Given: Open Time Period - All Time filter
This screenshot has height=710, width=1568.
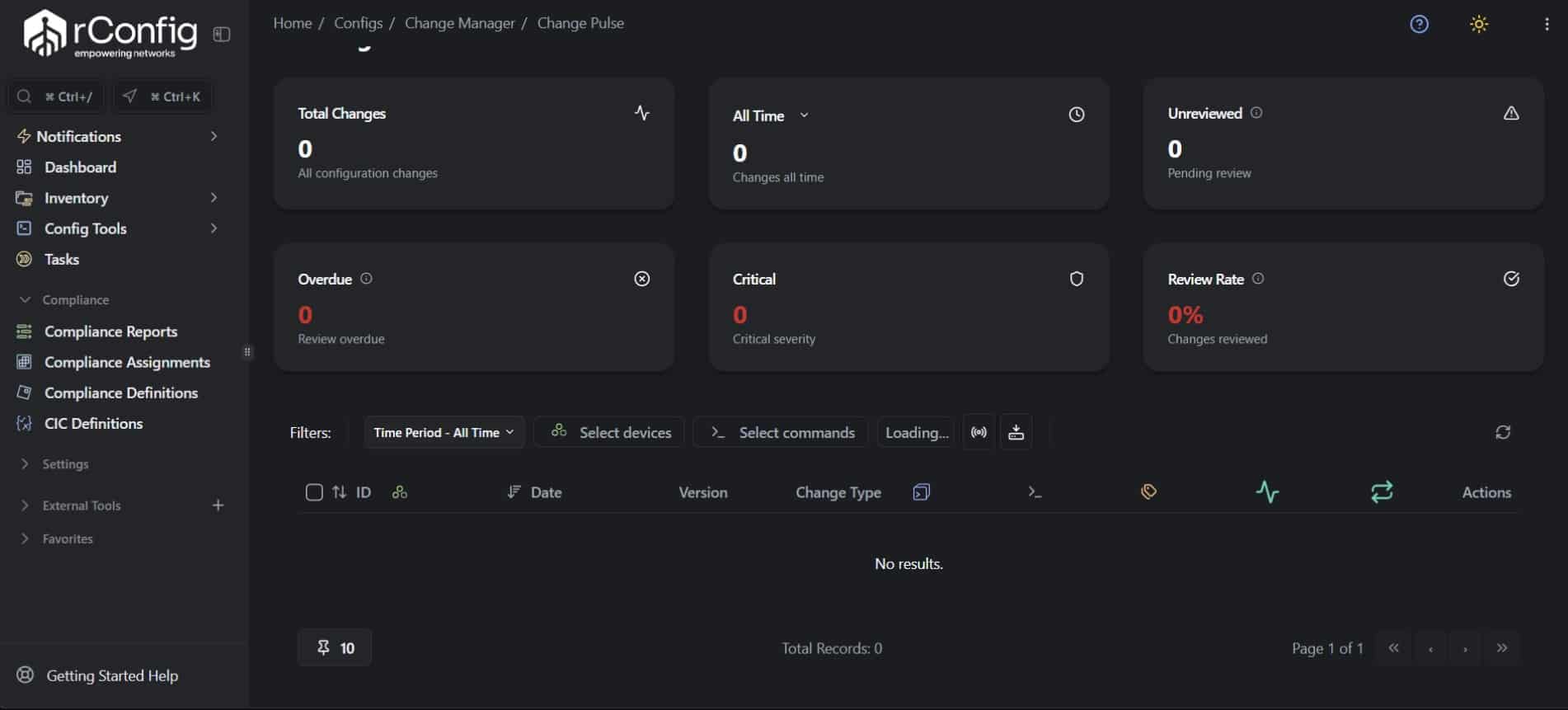Looking at the screenshot, I should click(x=444, y=432).
